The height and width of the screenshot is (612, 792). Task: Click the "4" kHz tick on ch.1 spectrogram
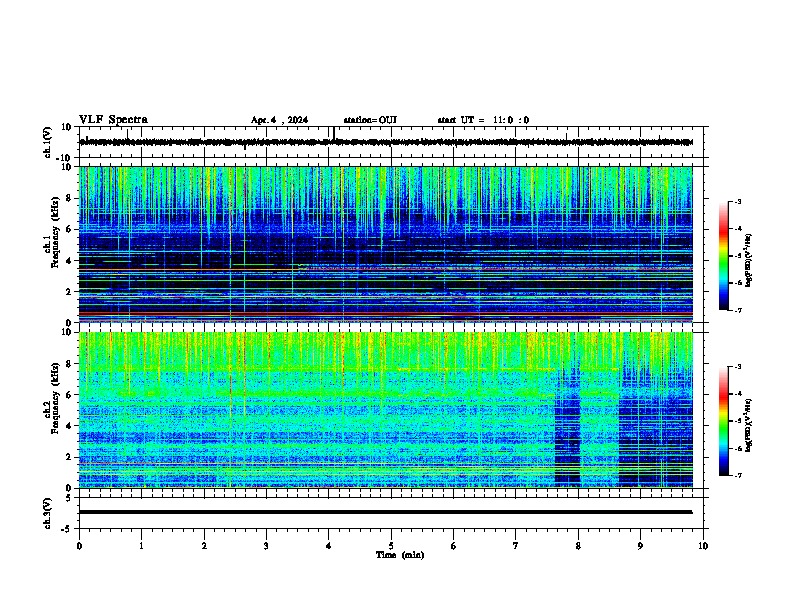(69, 261)
